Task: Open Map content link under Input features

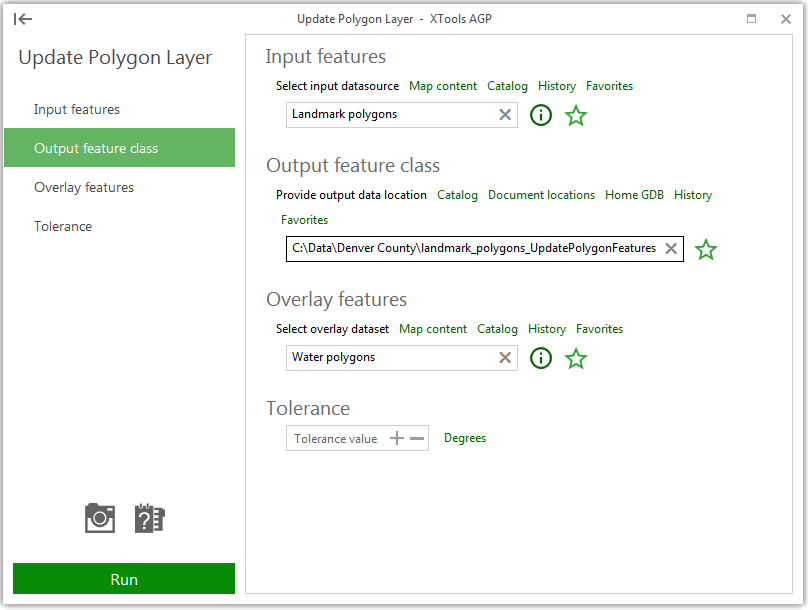Action: (443, 86)
